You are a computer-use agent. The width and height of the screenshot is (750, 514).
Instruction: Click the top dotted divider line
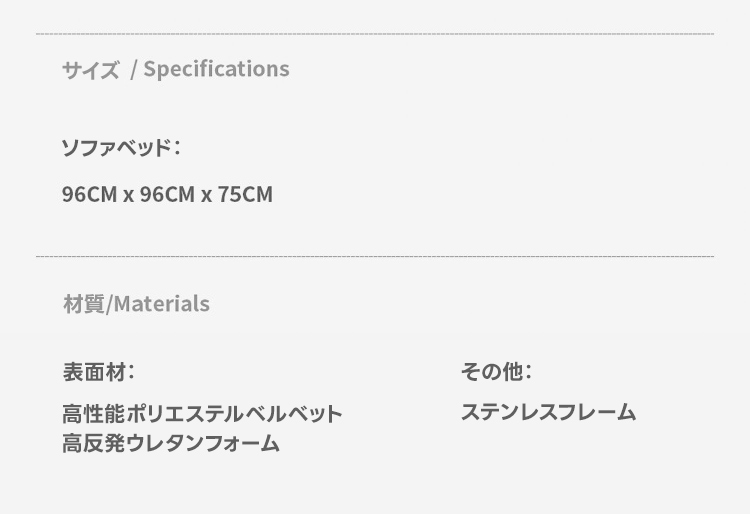click(375, 35)
